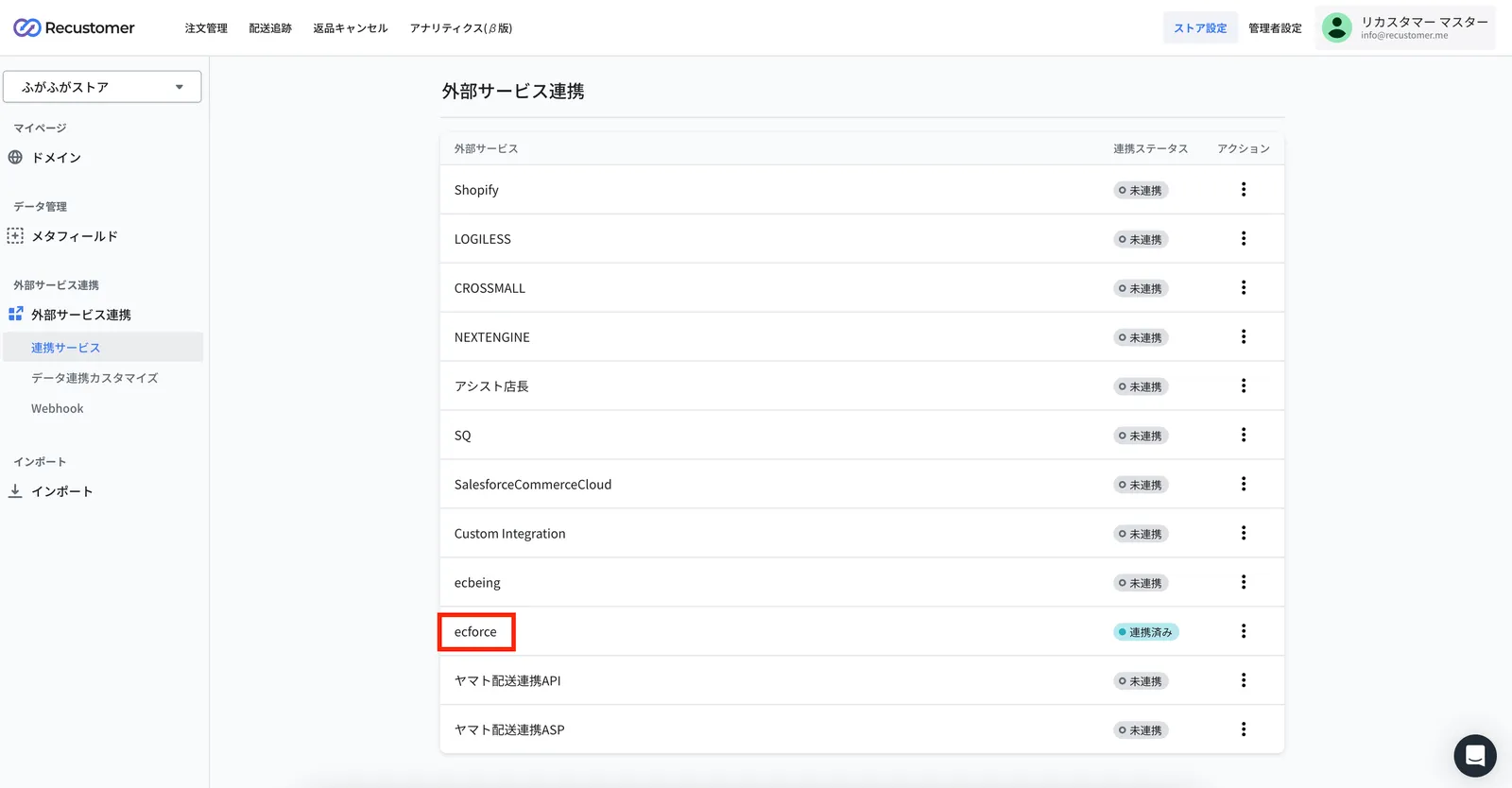Click the LOGILESS service name
Viewport: 1512px width, 788px height.
483,239
